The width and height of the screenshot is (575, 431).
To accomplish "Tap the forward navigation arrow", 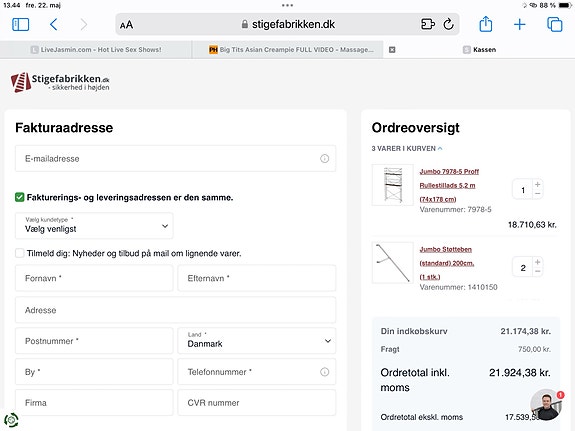I will tap(84, 25).
